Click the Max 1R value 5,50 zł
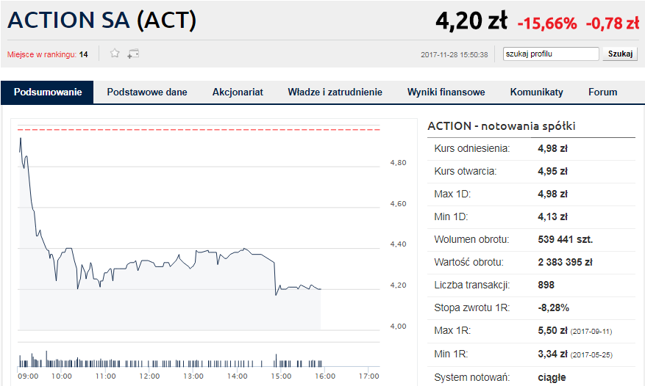The image size is (645, 386). pos(552,330)
